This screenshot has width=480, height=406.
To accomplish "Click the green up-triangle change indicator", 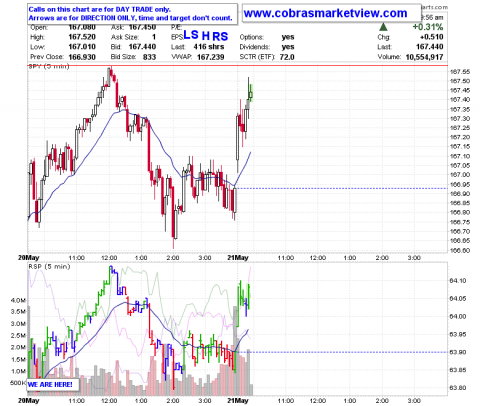I will coord(383,27).
